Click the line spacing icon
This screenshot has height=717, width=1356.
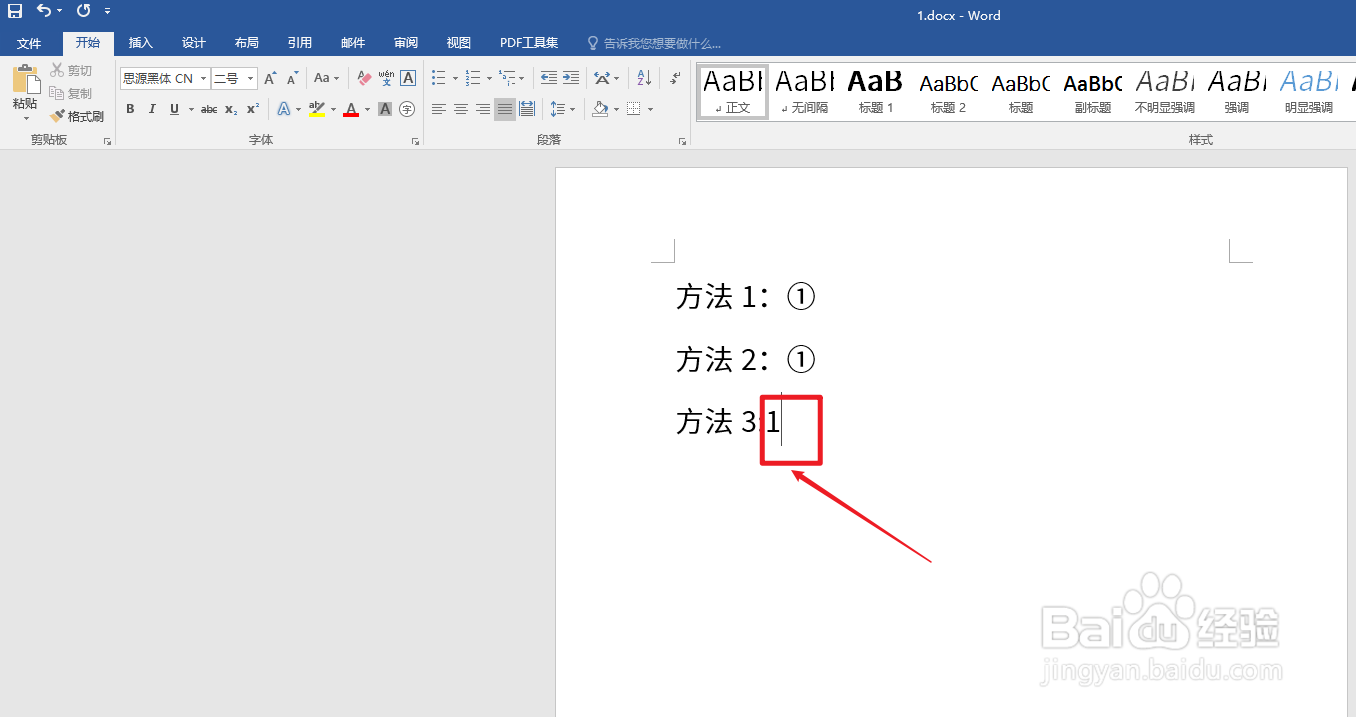[x=557, y=109]
